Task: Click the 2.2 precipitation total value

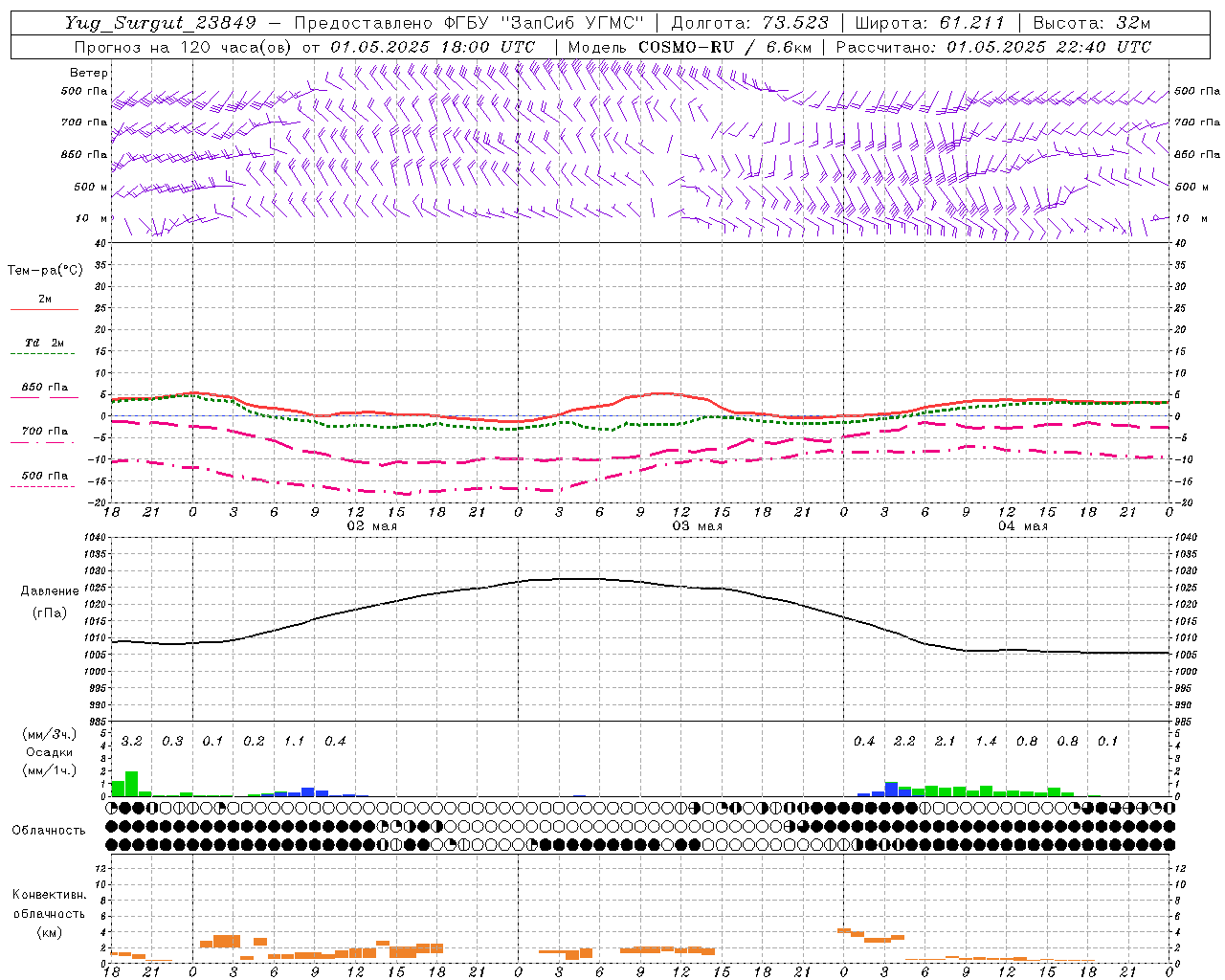Action: pos(904,741)
